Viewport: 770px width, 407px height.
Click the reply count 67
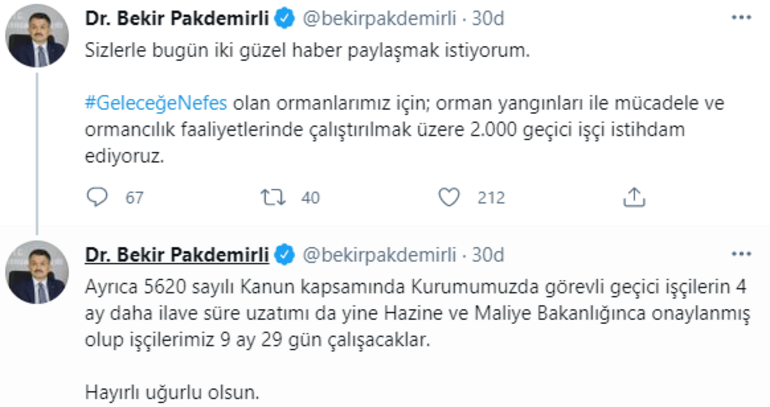(134, 197)
